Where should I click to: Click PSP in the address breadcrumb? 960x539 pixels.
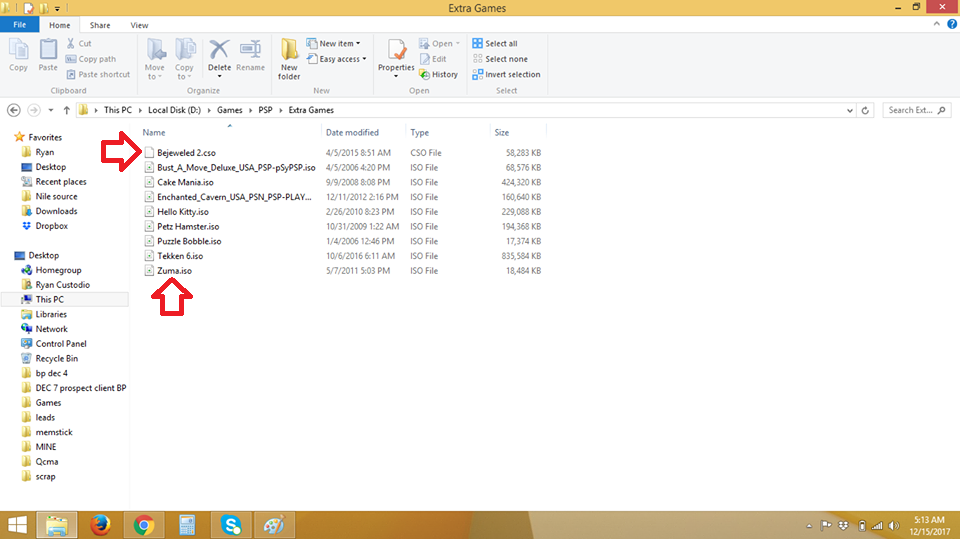pos(265,110)
